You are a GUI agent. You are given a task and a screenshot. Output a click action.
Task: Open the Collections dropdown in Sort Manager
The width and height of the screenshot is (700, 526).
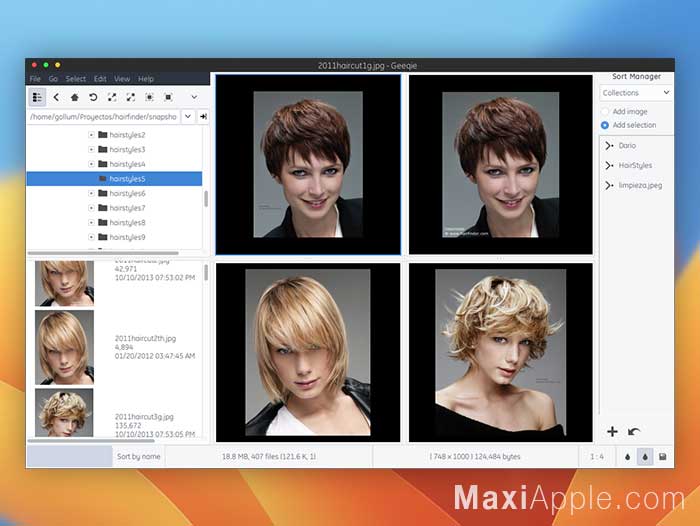[x=636, y=93]
